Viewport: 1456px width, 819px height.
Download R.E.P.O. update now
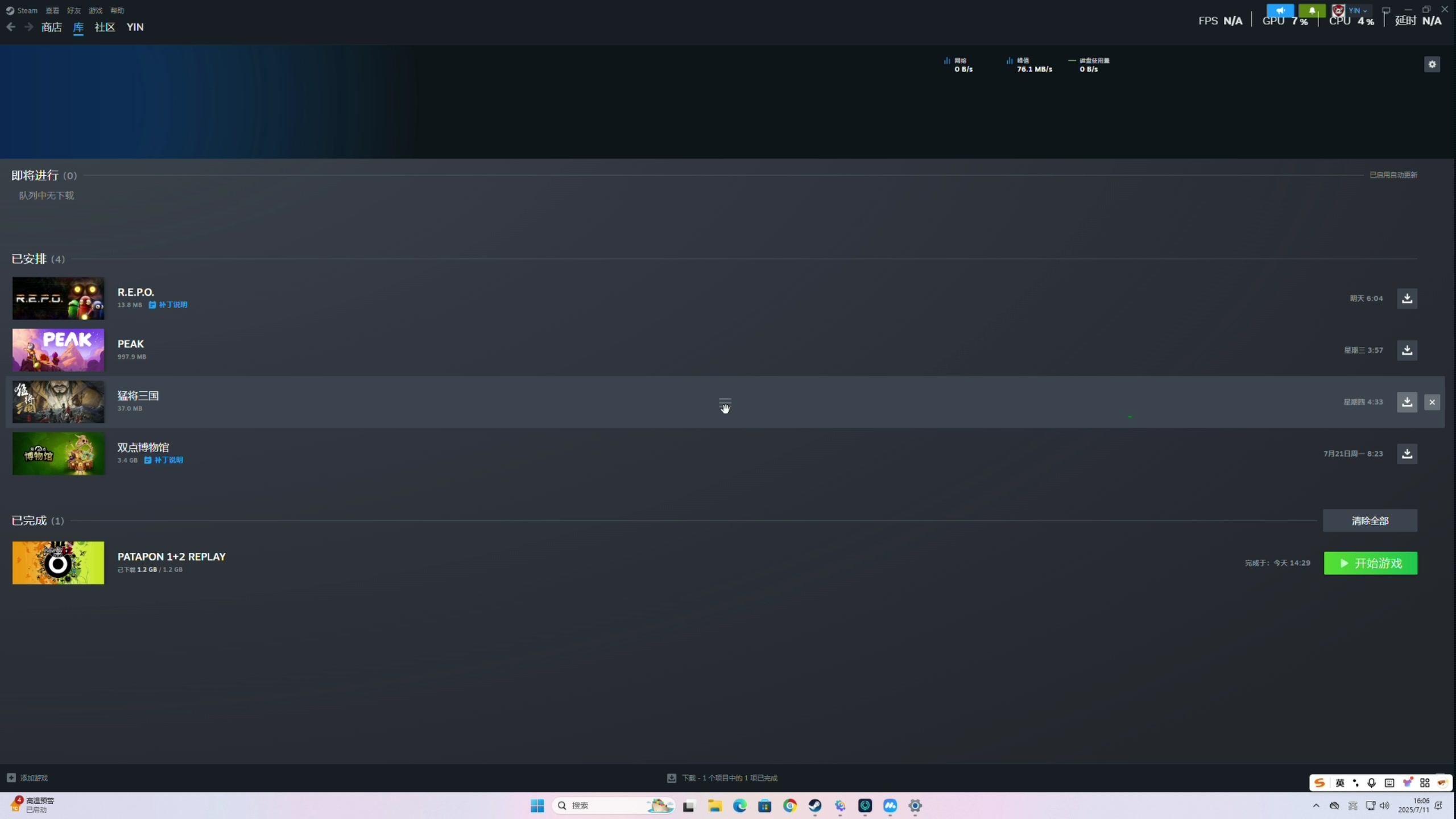click(1407, 298)
